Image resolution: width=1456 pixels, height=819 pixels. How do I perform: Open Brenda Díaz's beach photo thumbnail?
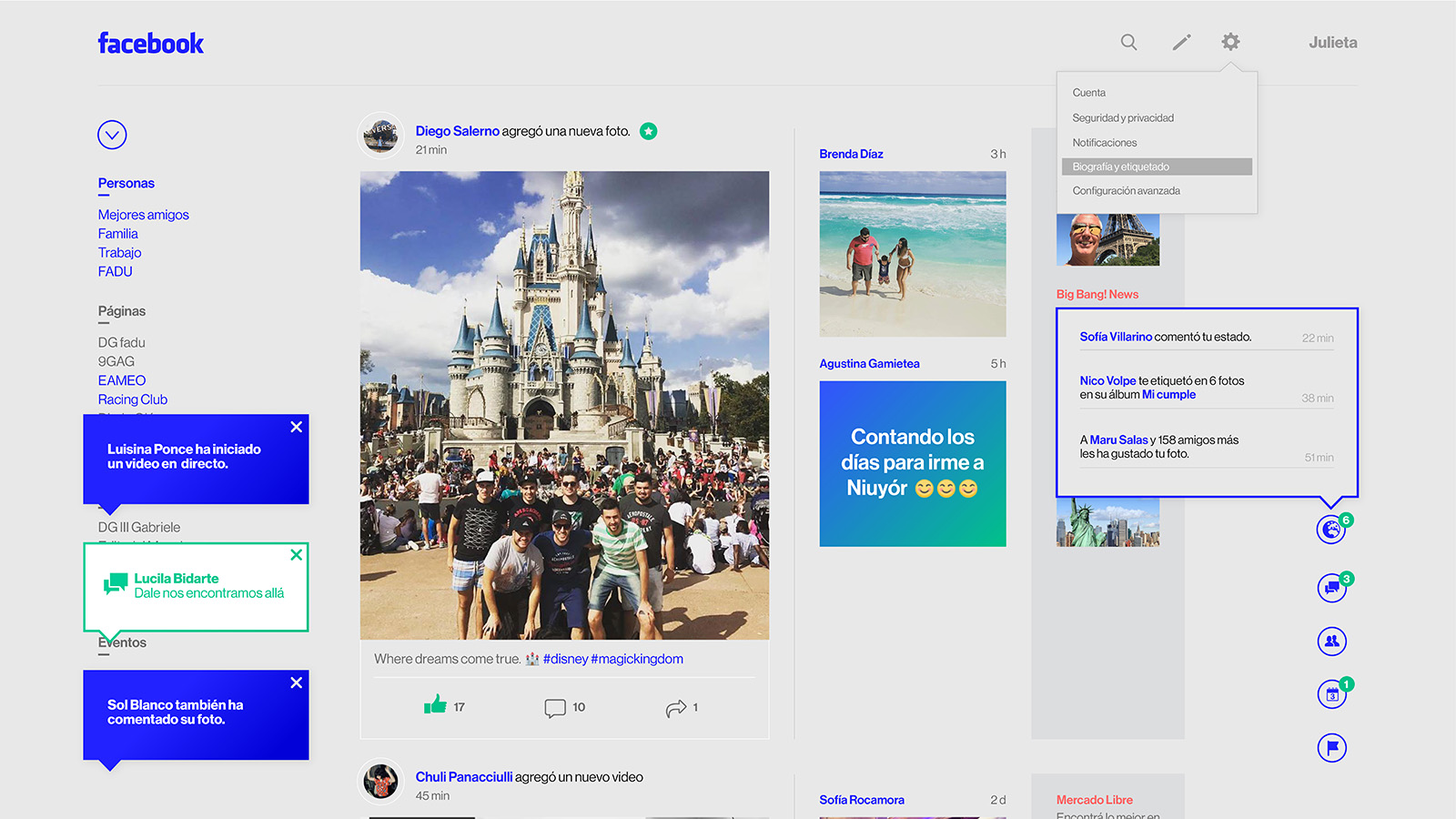912,254
